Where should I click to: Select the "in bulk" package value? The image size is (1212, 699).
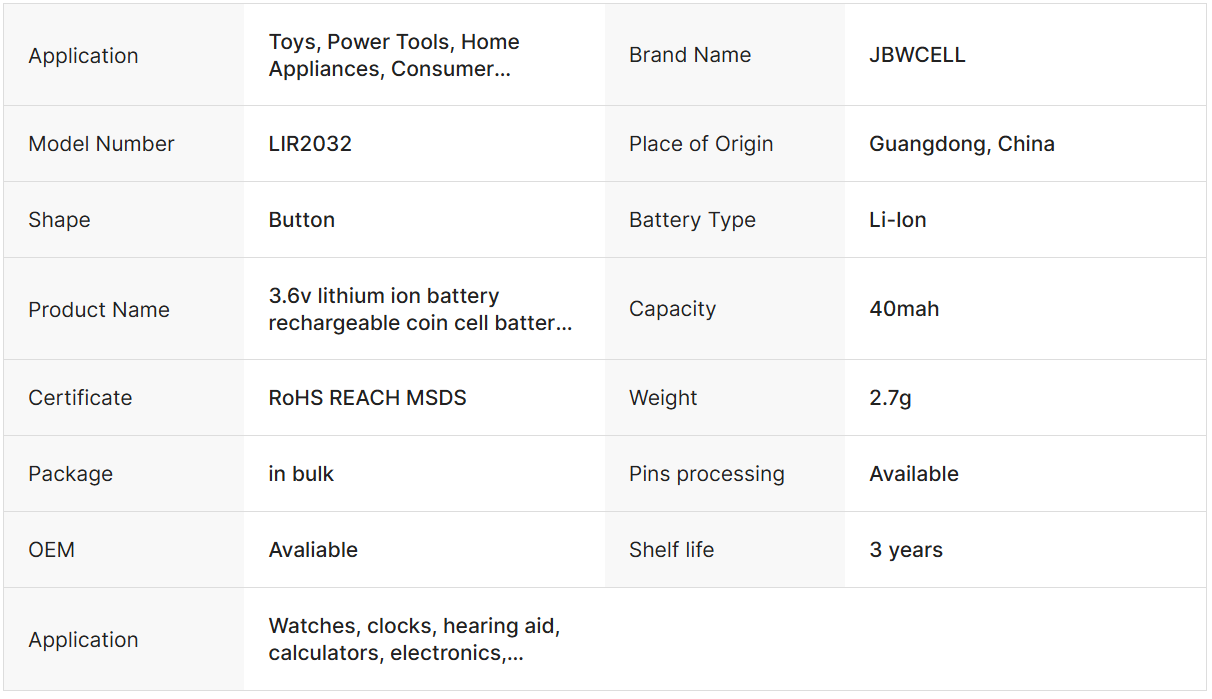[x=301, y=474]
